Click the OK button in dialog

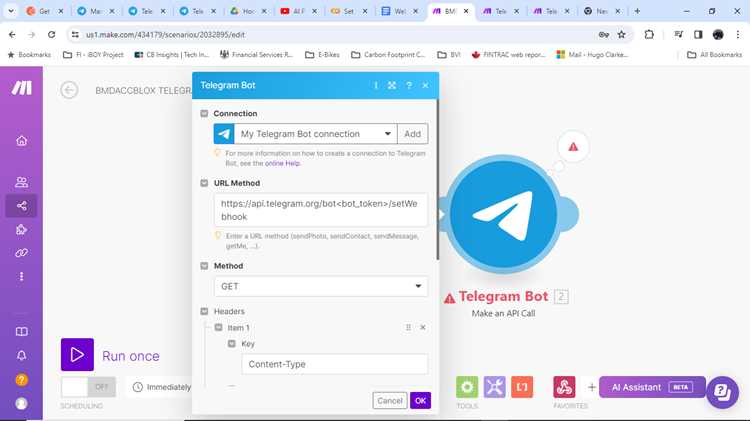point(420,400)
